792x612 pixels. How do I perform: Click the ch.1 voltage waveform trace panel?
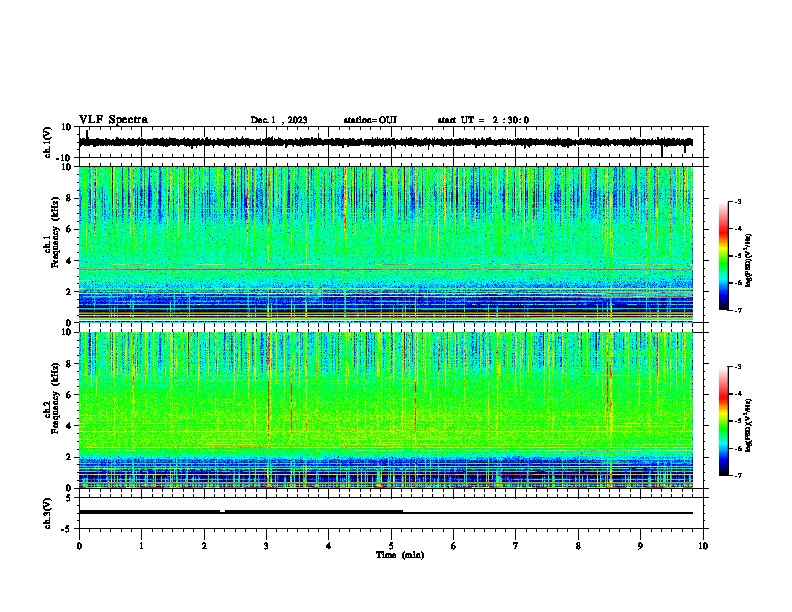click(393, 142)
